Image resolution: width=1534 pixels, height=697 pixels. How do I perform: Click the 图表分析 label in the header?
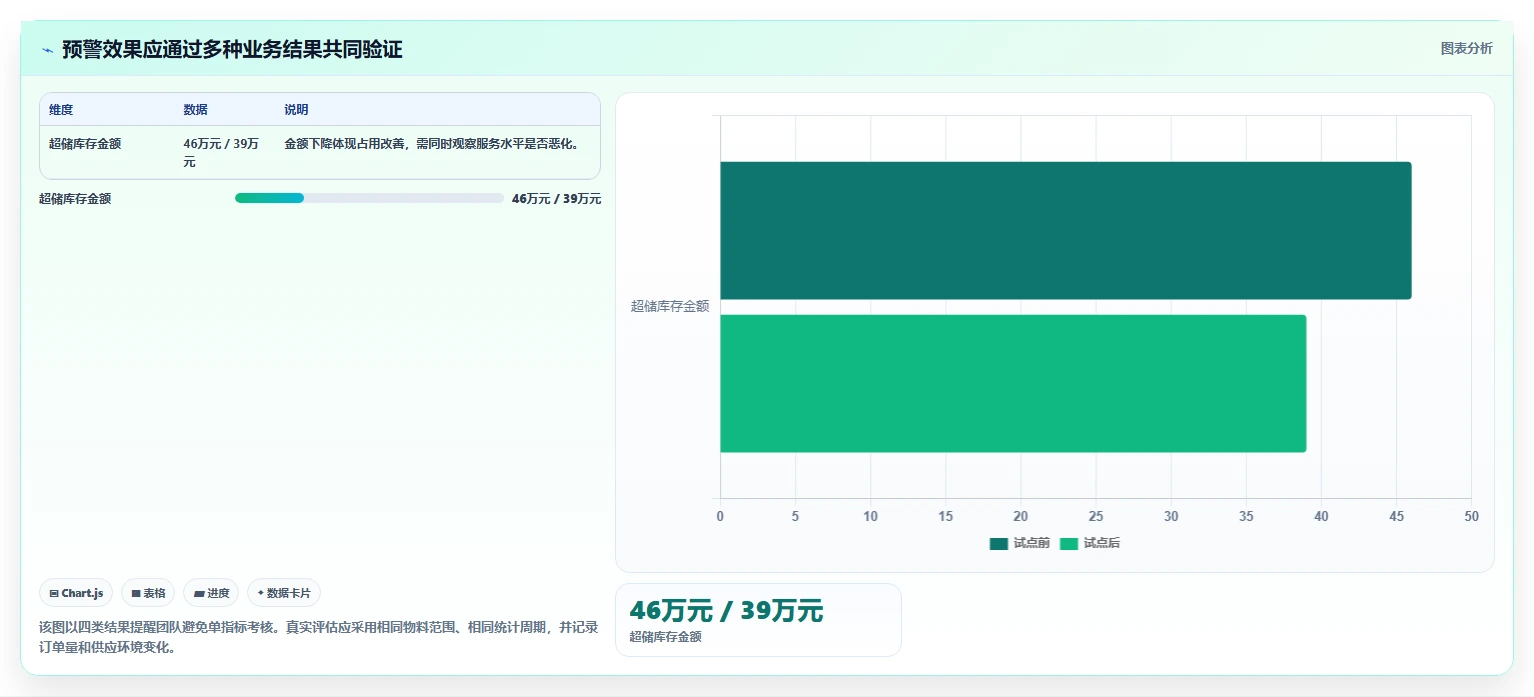click(1466, 48)
